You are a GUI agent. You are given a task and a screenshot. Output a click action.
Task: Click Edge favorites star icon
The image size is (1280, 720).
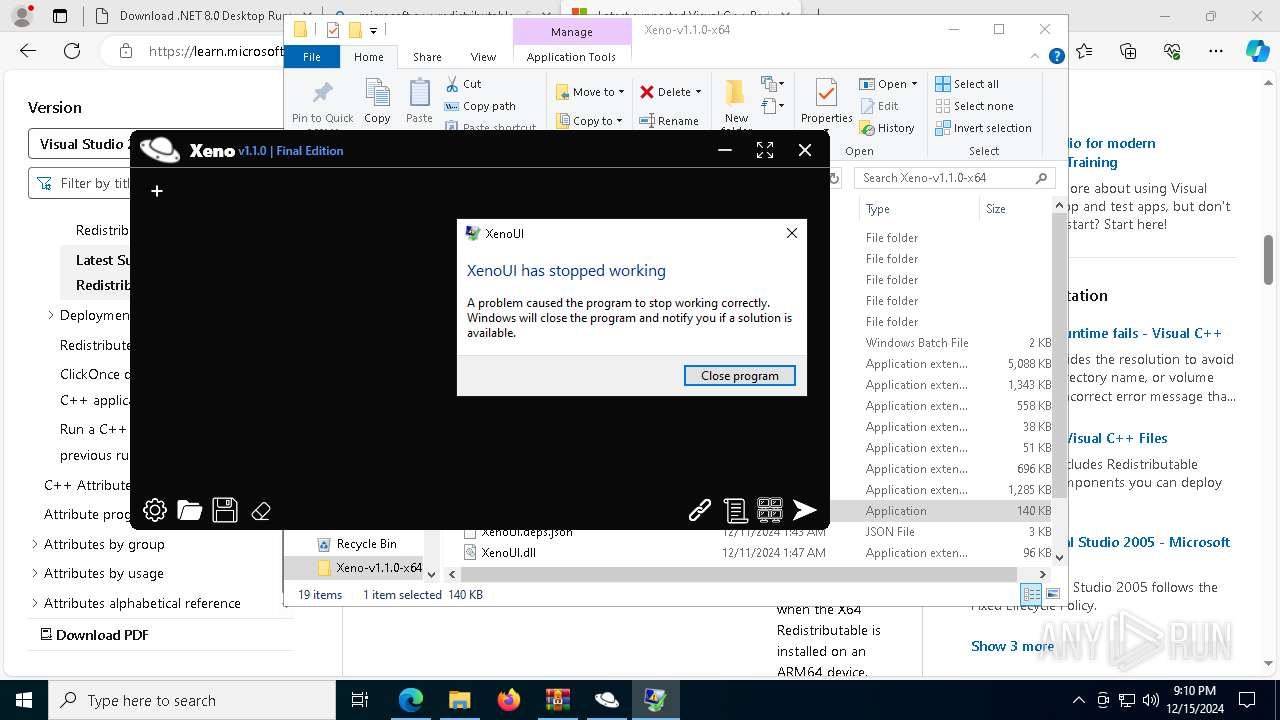pyautogui.click(x=1084, y=51)
